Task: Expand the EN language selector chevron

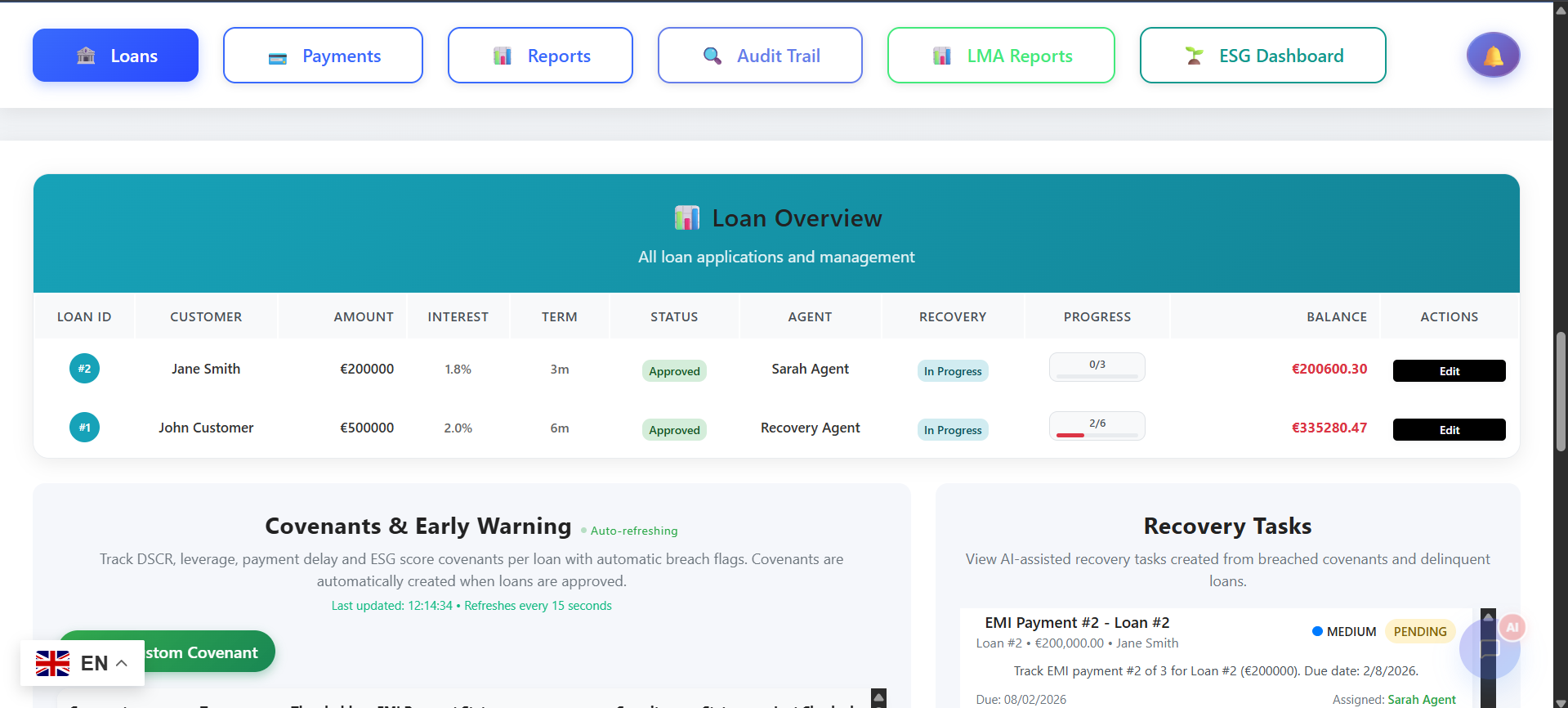Action: tap(122, 663)
